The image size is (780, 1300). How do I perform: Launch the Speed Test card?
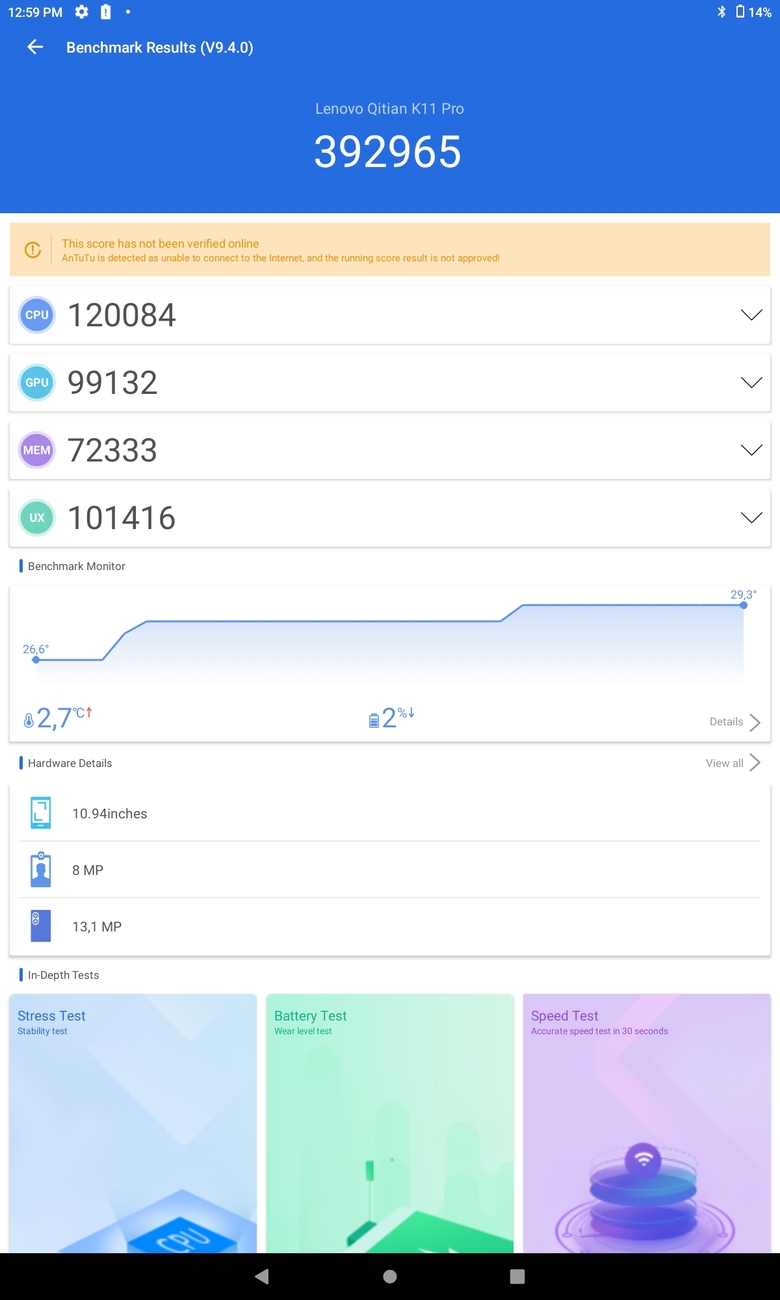647,1123
